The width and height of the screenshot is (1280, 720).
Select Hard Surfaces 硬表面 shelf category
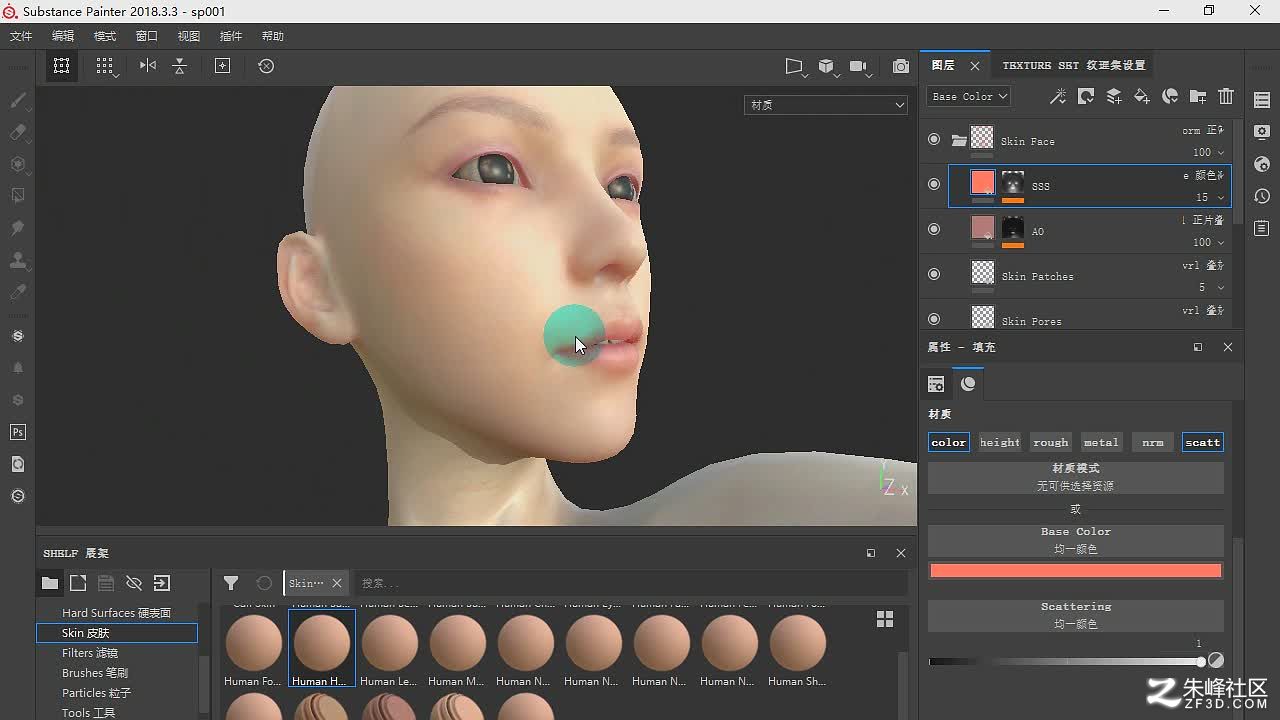(117, 613)
